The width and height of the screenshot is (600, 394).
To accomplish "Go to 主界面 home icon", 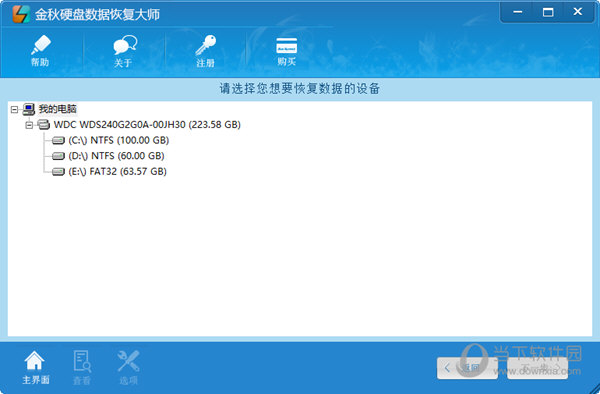I will pyautogui.click(x=35, y=368).
